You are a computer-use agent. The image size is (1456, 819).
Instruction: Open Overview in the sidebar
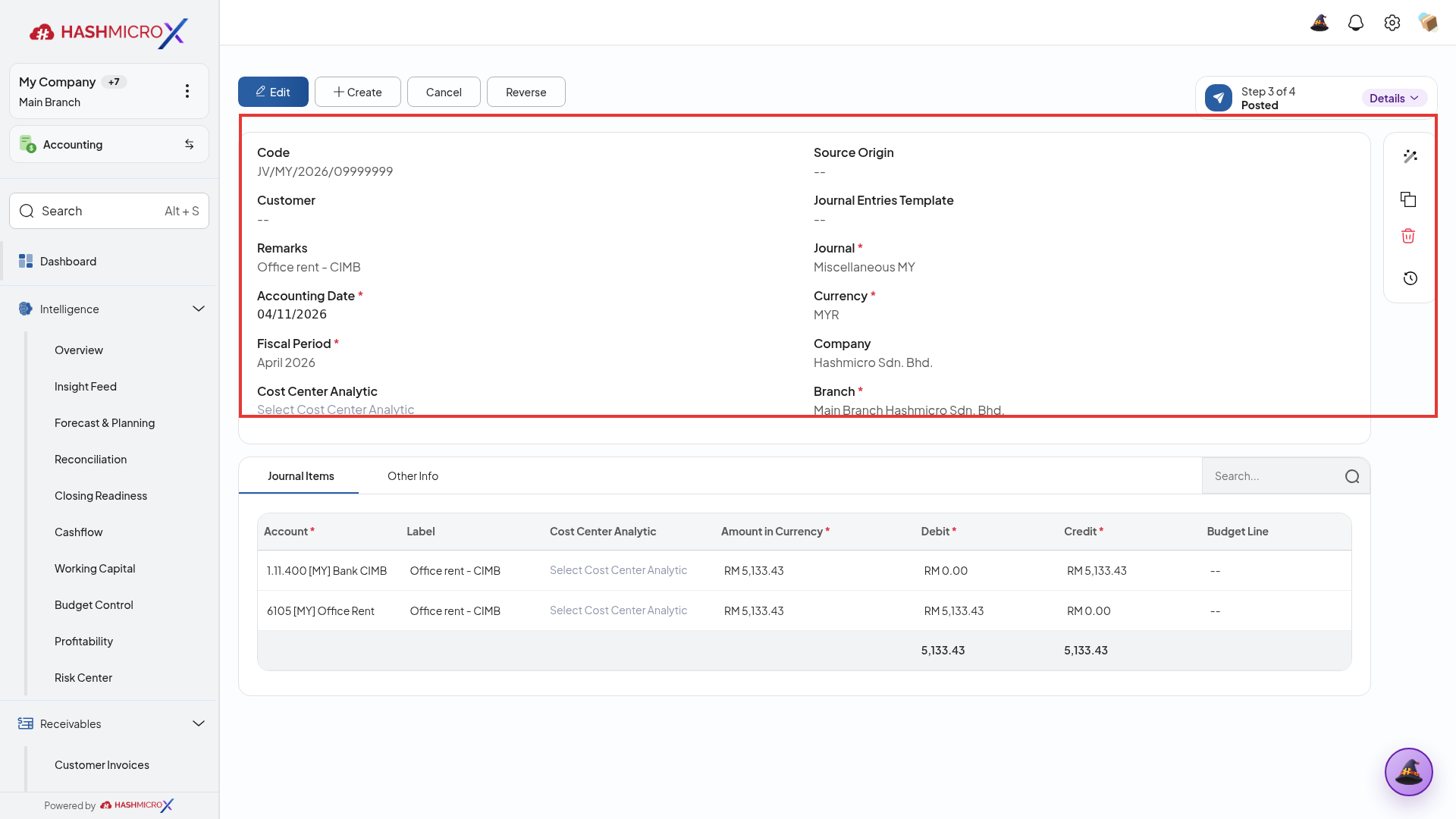pos(79,350)
